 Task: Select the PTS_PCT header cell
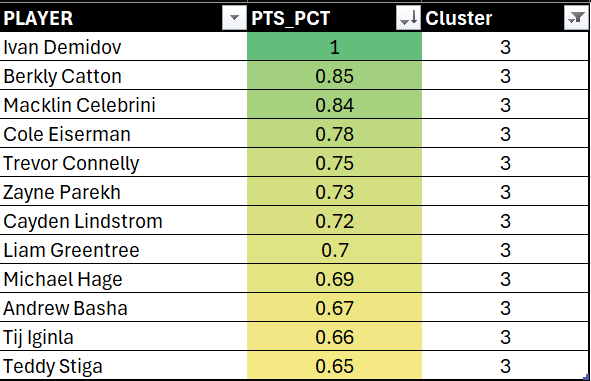click(x=334, y=18)
